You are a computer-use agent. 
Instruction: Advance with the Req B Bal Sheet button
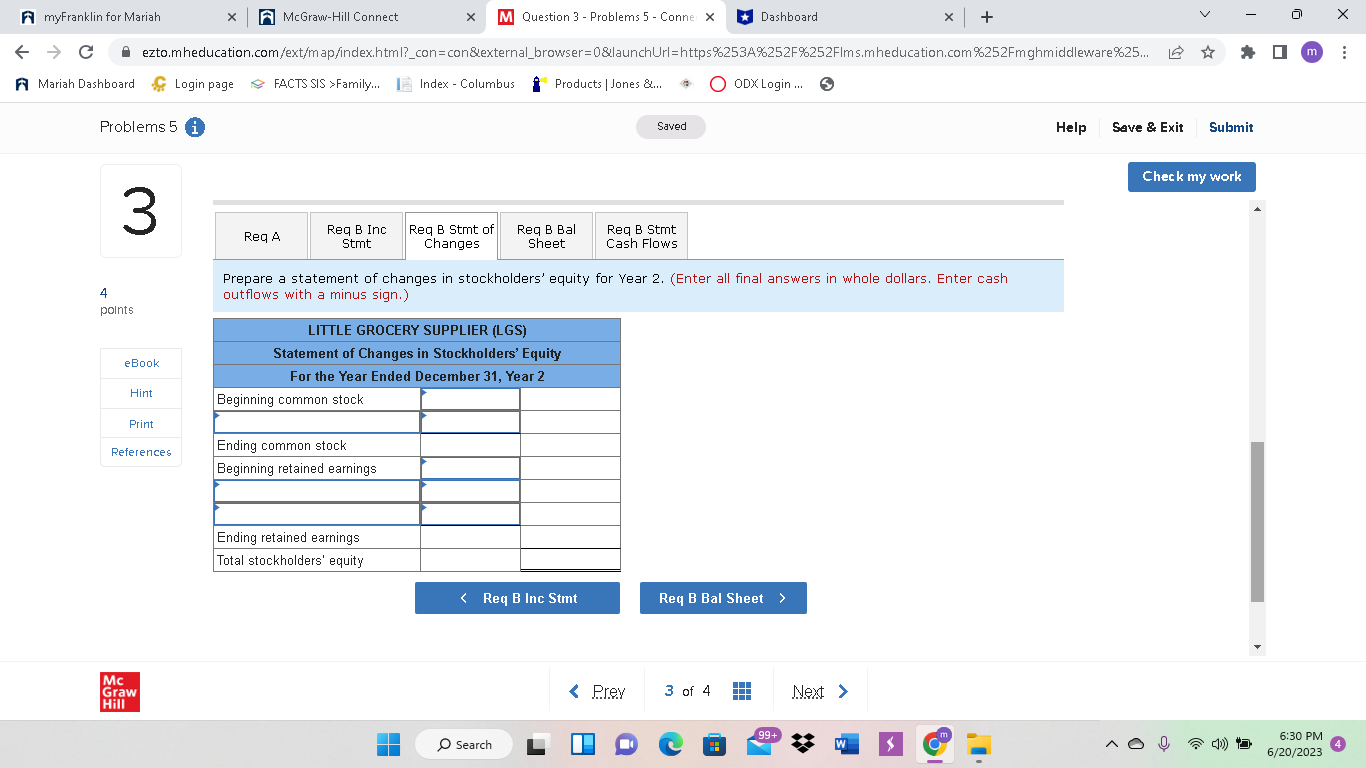coord(723,598)
